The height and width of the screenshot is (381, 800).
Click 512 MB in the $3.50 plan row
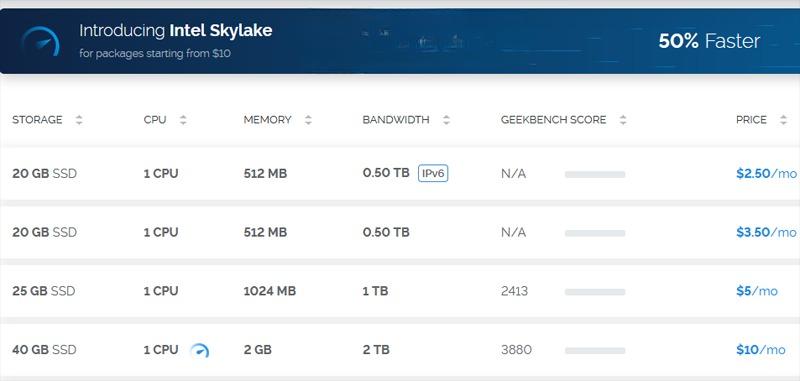(x=265, y=232)
